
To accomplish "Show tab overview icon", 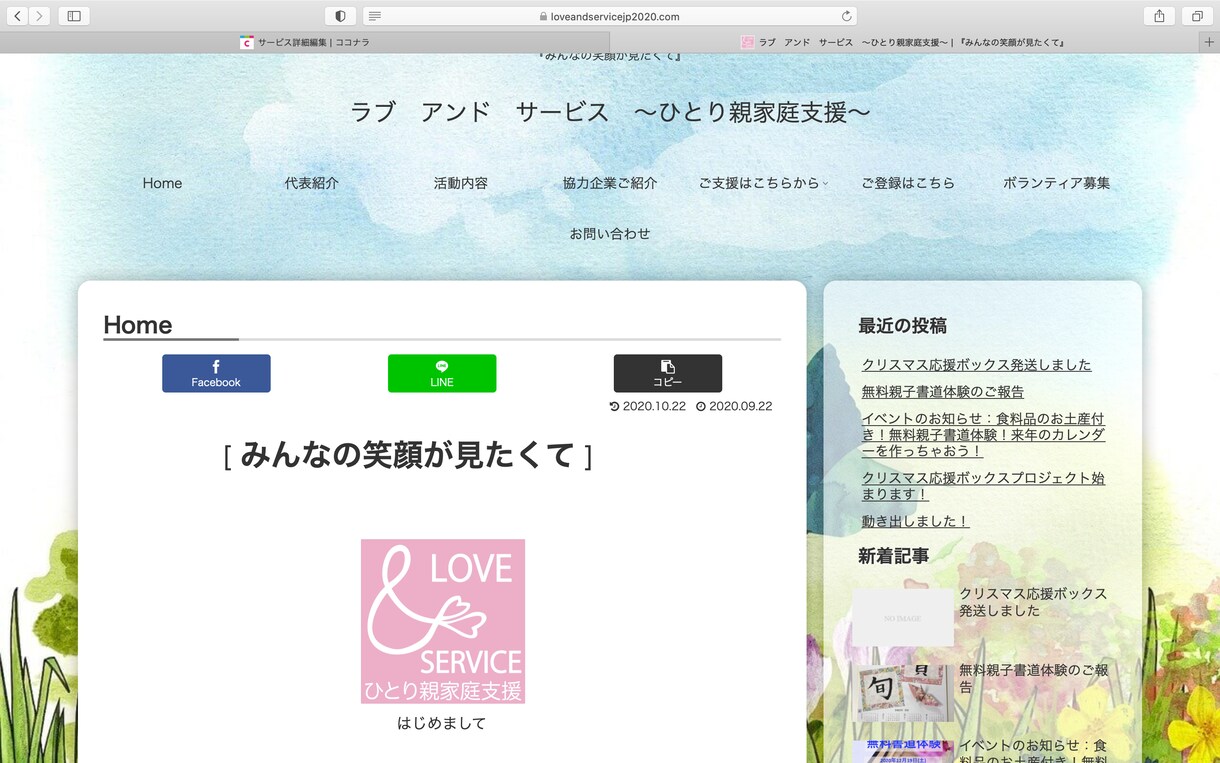I will point(1196,16).
